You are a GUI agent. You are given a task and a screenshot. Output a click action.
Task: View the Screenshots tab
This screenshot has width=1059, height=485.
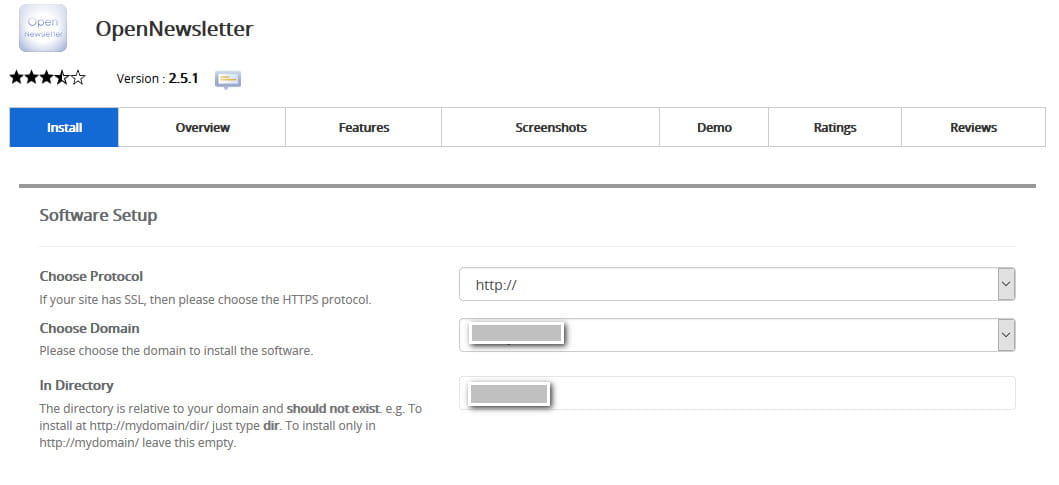(x=550, y=127)
